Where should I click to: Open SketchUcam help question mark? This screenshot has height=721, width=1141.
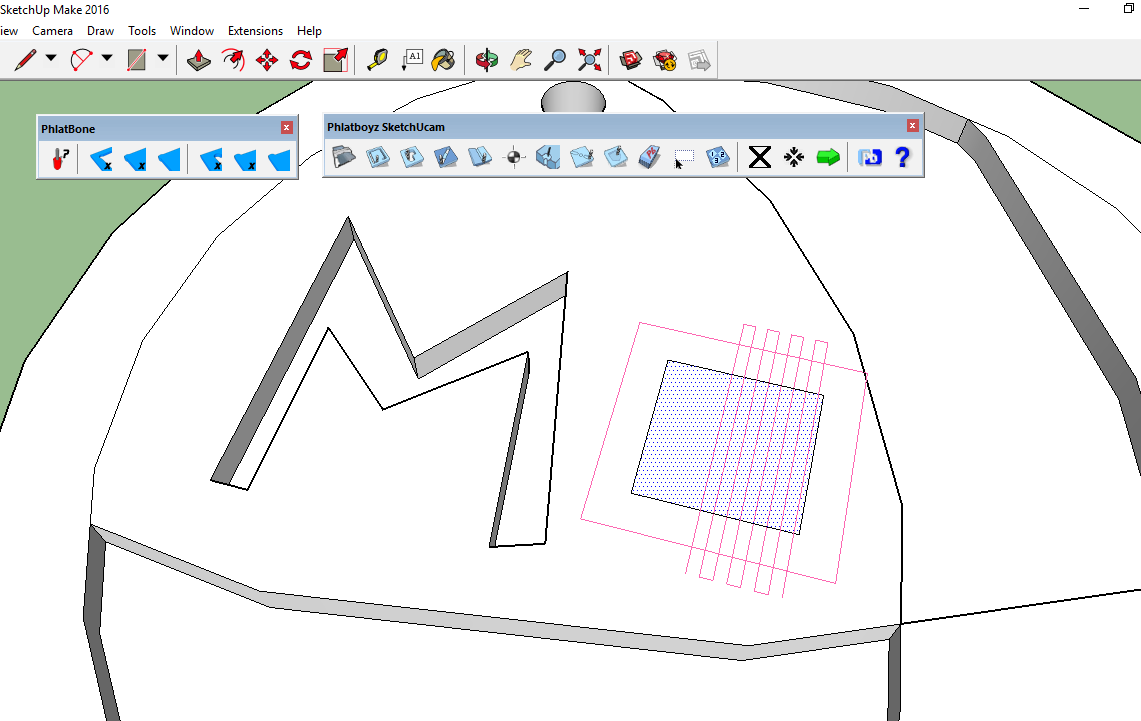[902, 157]
